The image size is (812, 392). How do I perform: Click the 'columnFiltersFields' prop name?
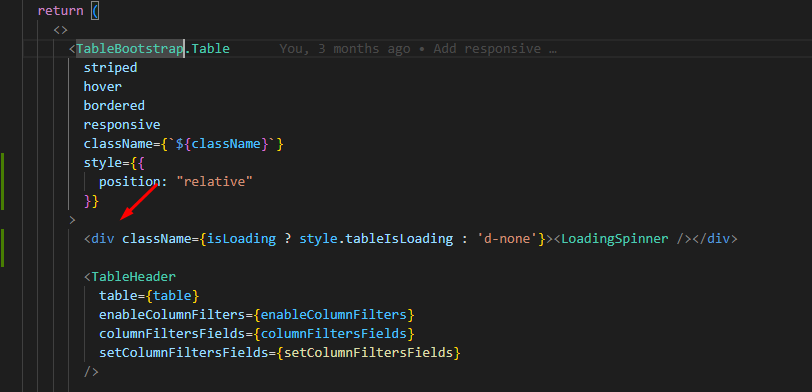click(172, 334)
